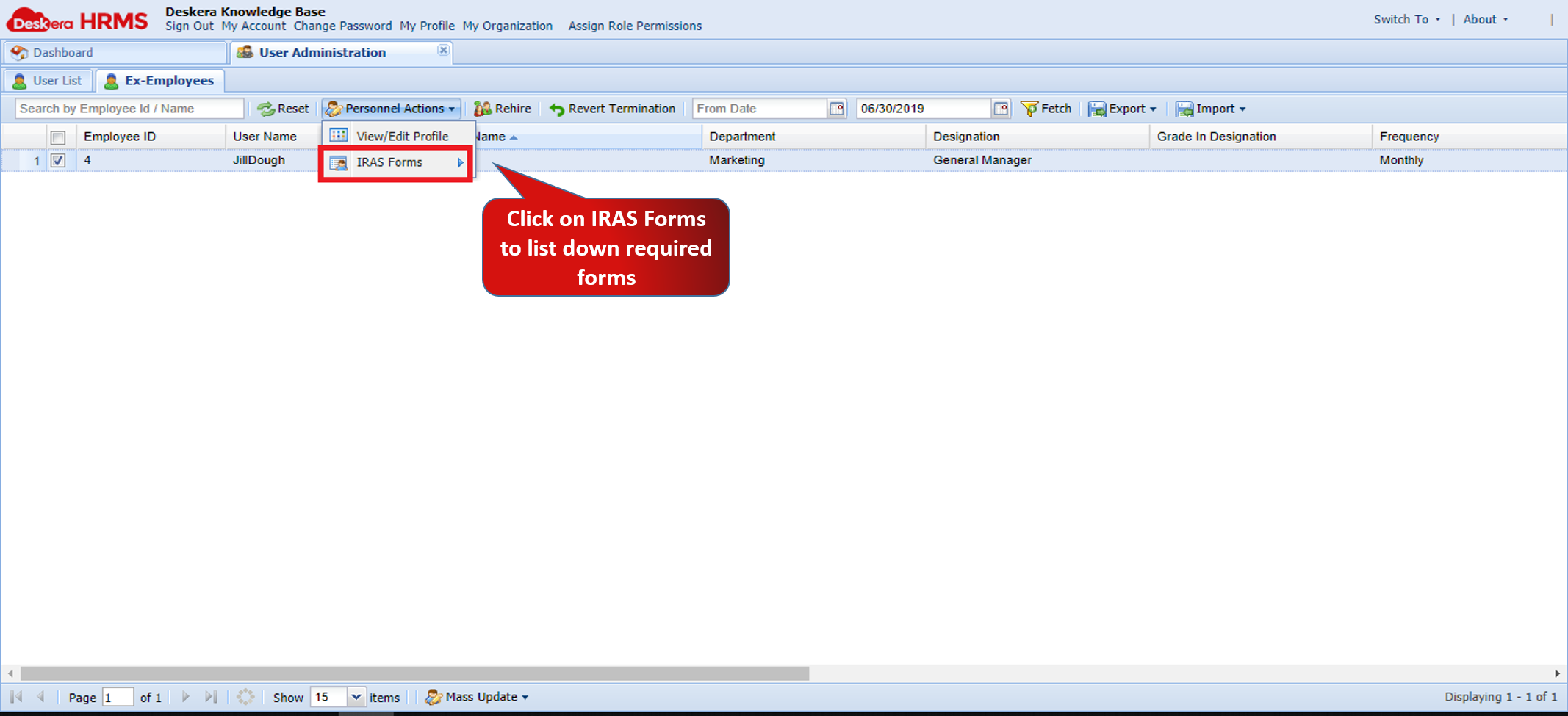Click the Department column header
The height and width of the screenshot is (716, 1568).
(x=813, y=137)
